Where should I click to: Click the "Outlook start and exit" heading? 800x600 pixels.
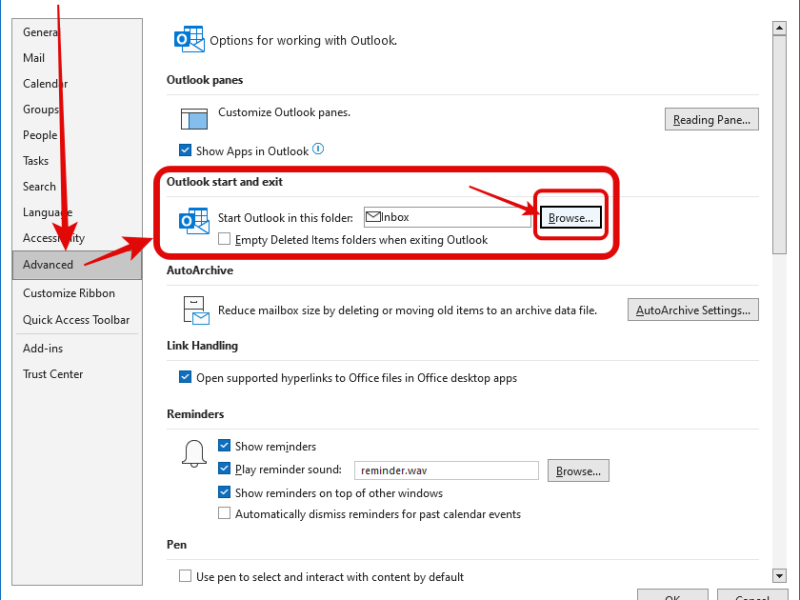tap(224, 182)
